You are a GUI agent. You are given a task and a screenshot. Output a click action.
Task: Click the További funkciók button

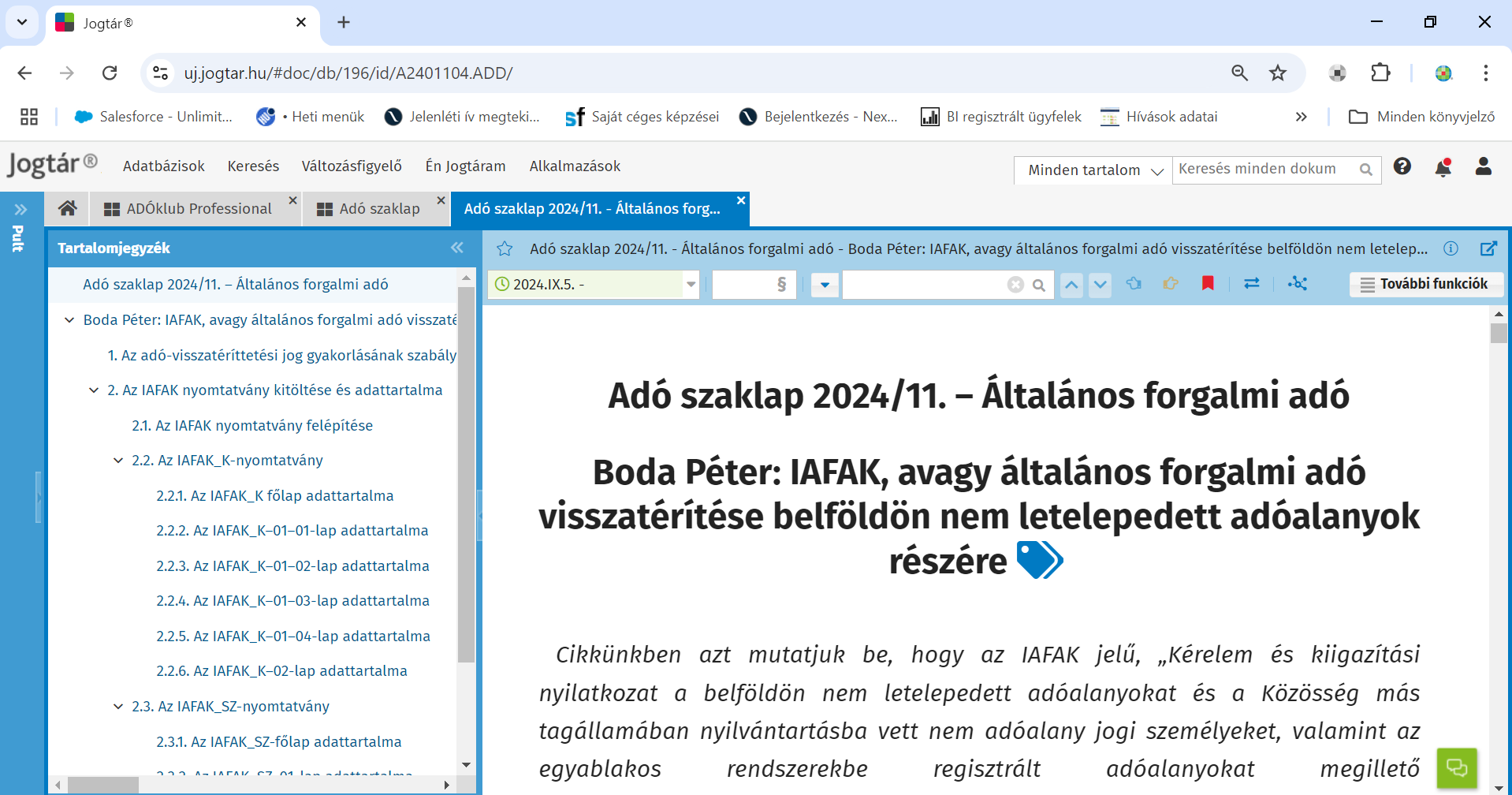point(1425,284)
